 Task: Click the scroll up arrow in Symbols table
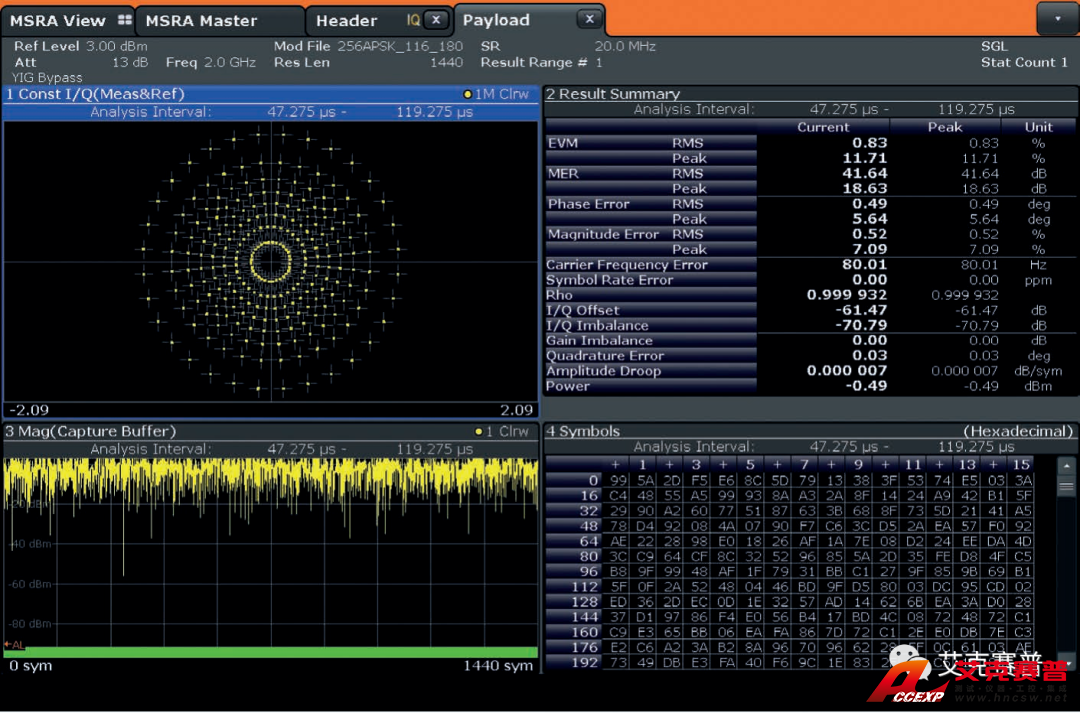pyautogui.click(x=1066, y=466)
